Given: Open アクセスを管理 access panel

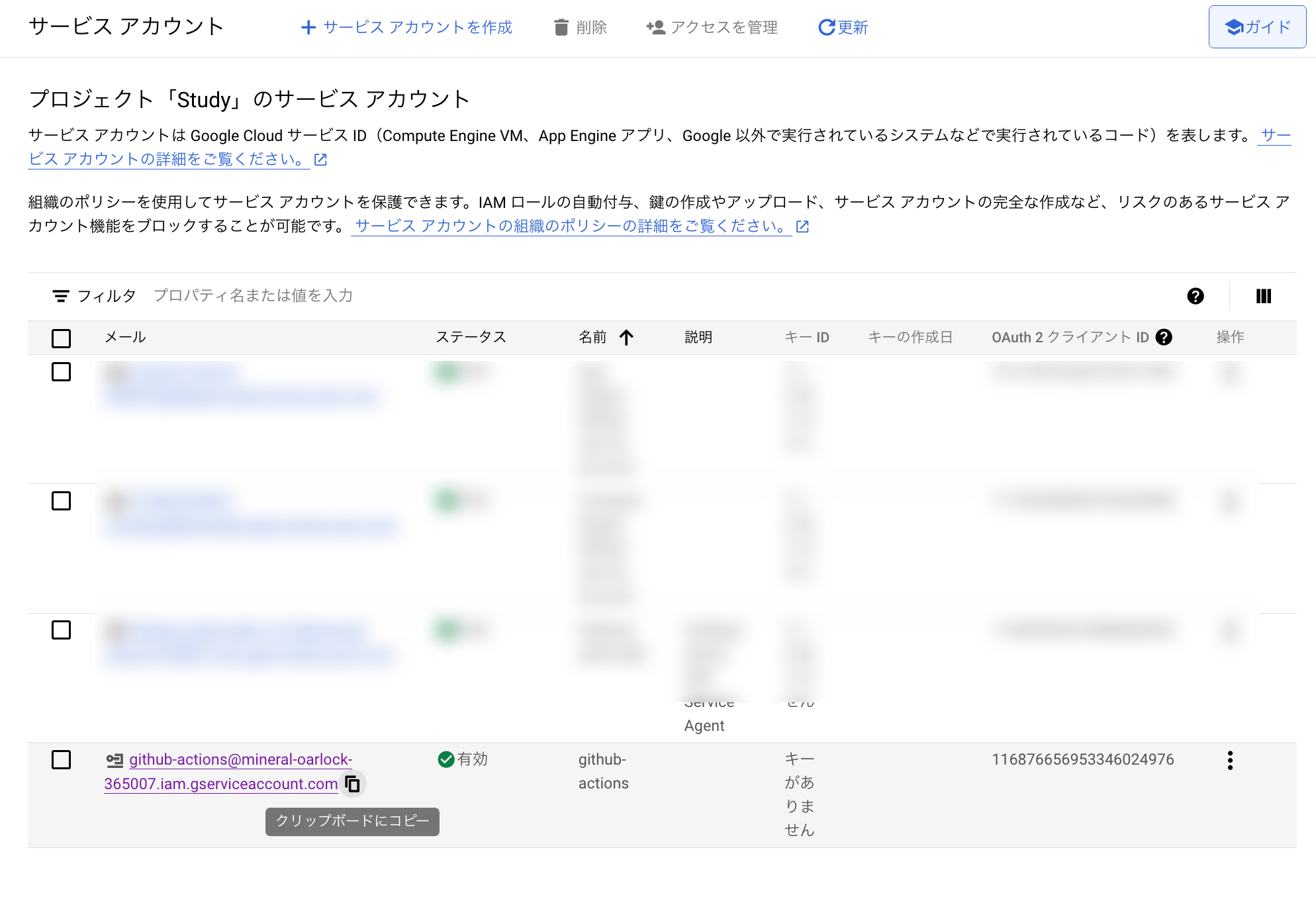Looking at the screenshot, I should point(712,27).
